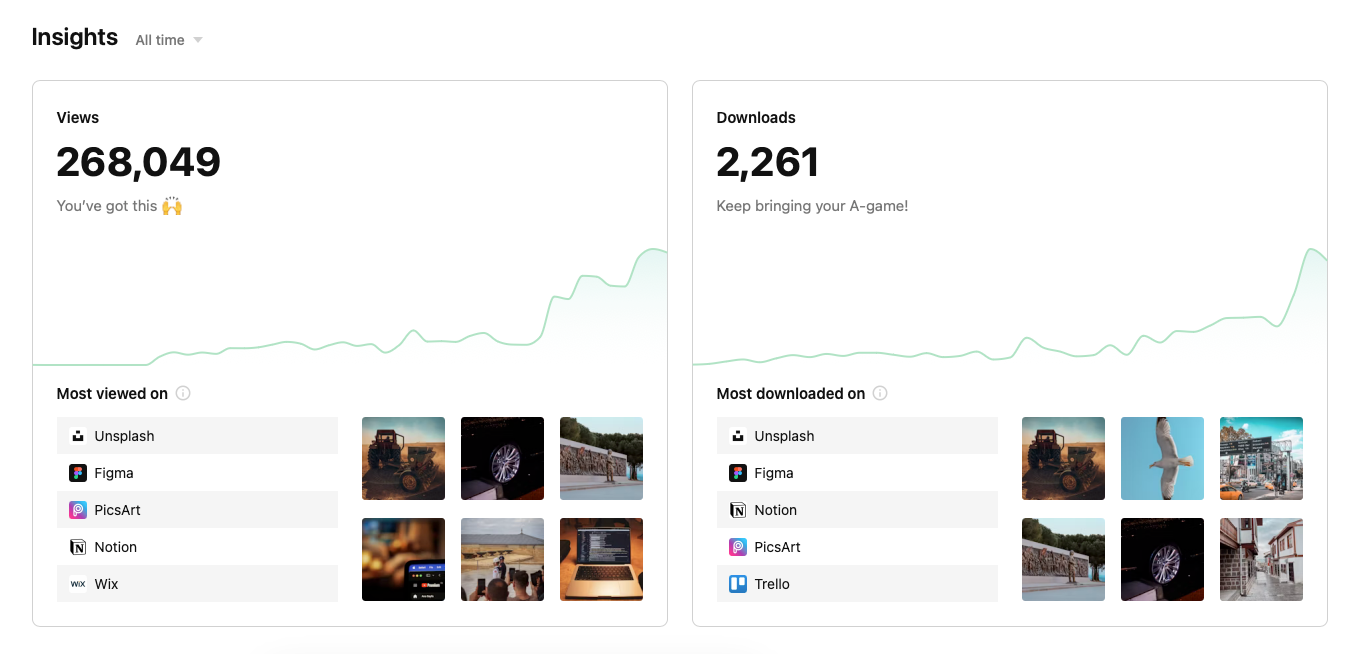Click PicsArt logo icon in Most viewed list
The height and width of the screenshot is (654, 1367).
[78, 510]
